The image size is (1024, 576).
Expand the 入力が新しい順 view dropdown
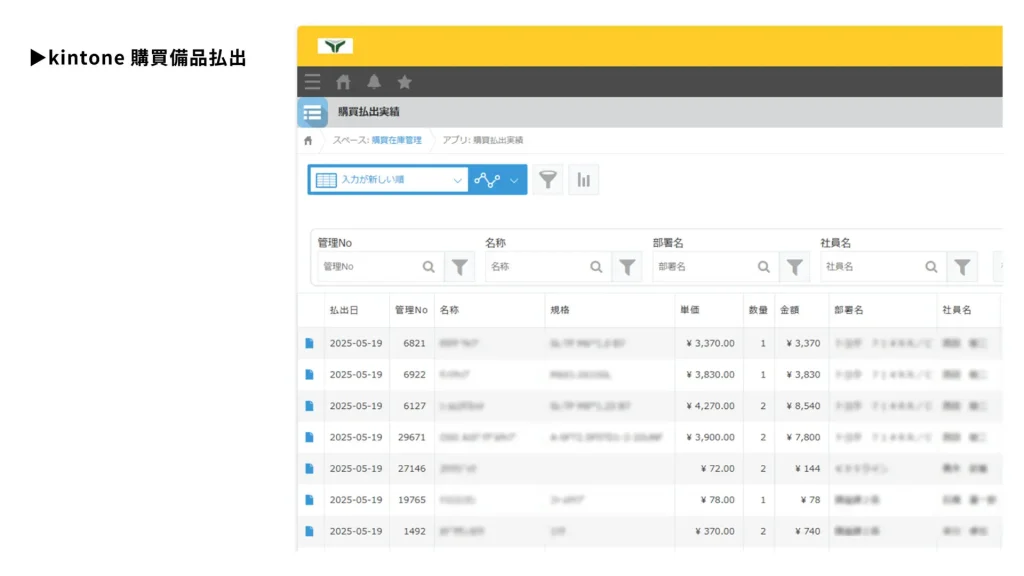coord(457,181)
